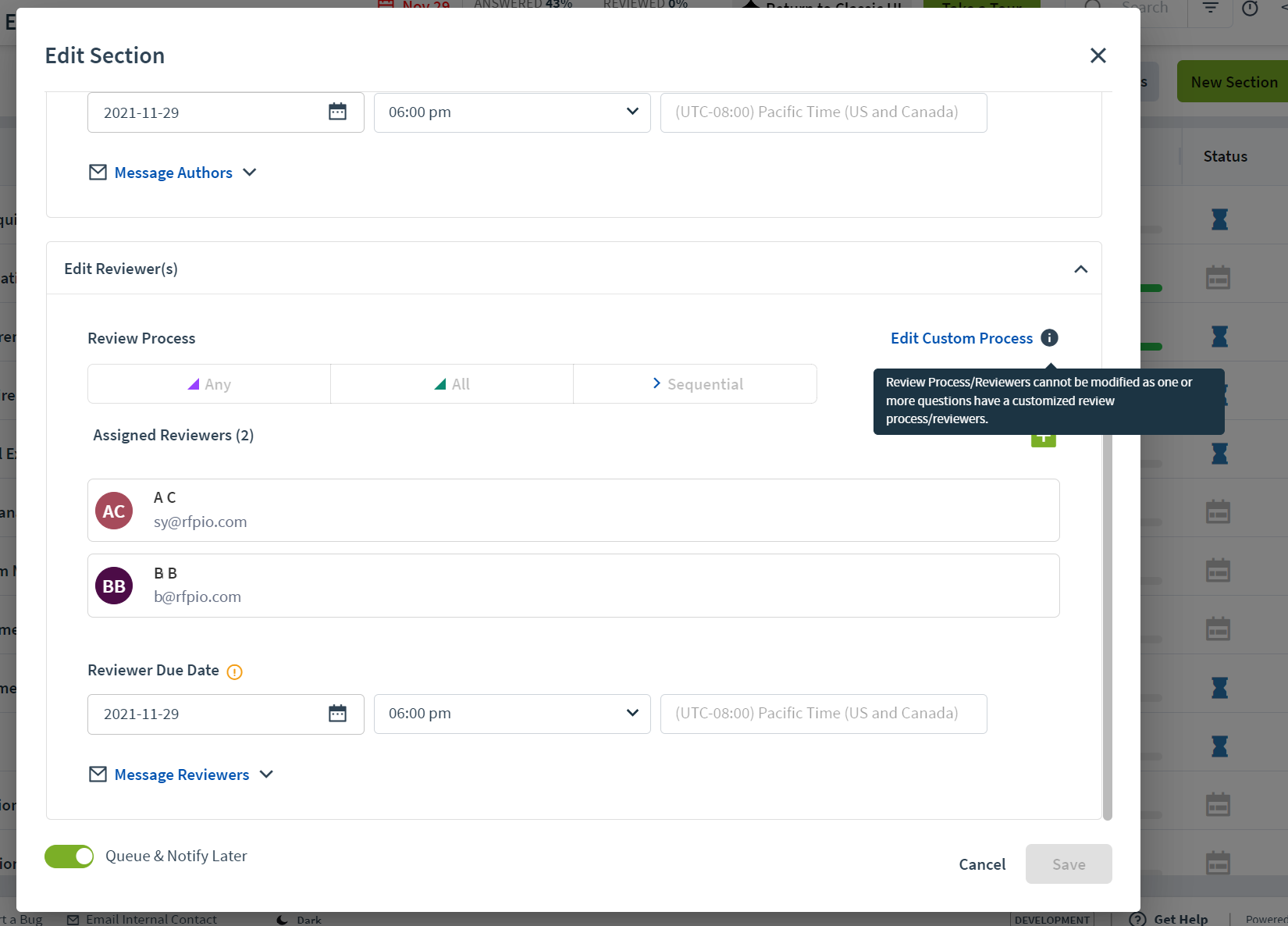Expand the Message Reviewers chevron
Image resolution: width=1288 pixels, height=926 pixels.
(266, 775)
